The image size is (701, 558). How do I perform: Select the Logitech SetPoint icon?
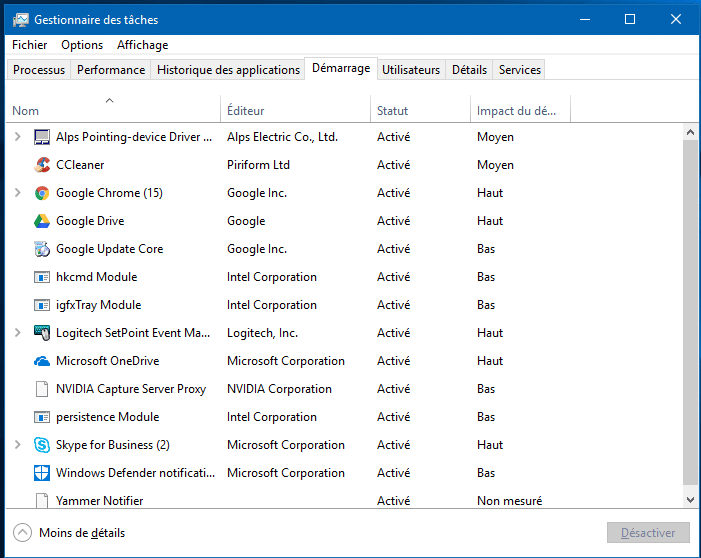click(42, 333)
